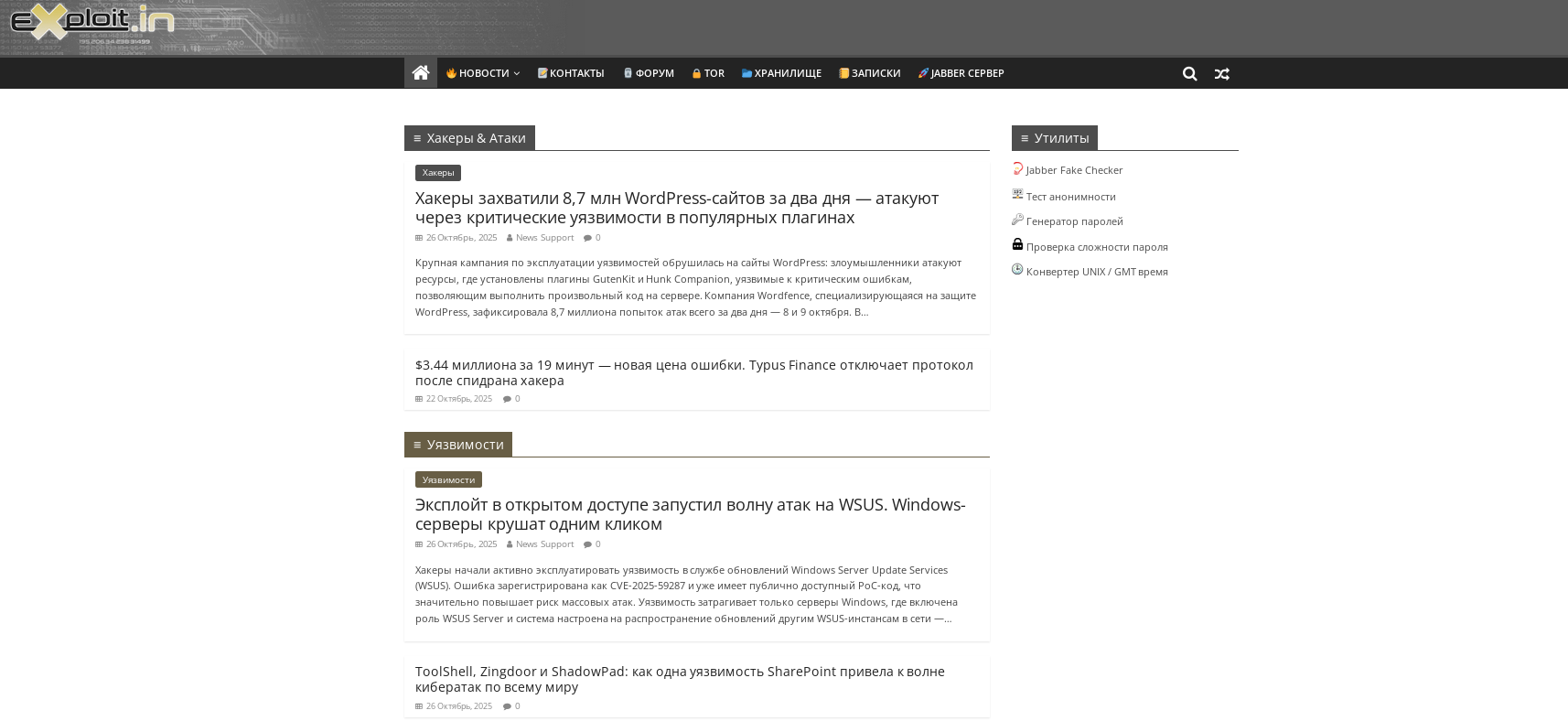
Task: Open Проверка сложности пароля link
Action: [1097, 247]
